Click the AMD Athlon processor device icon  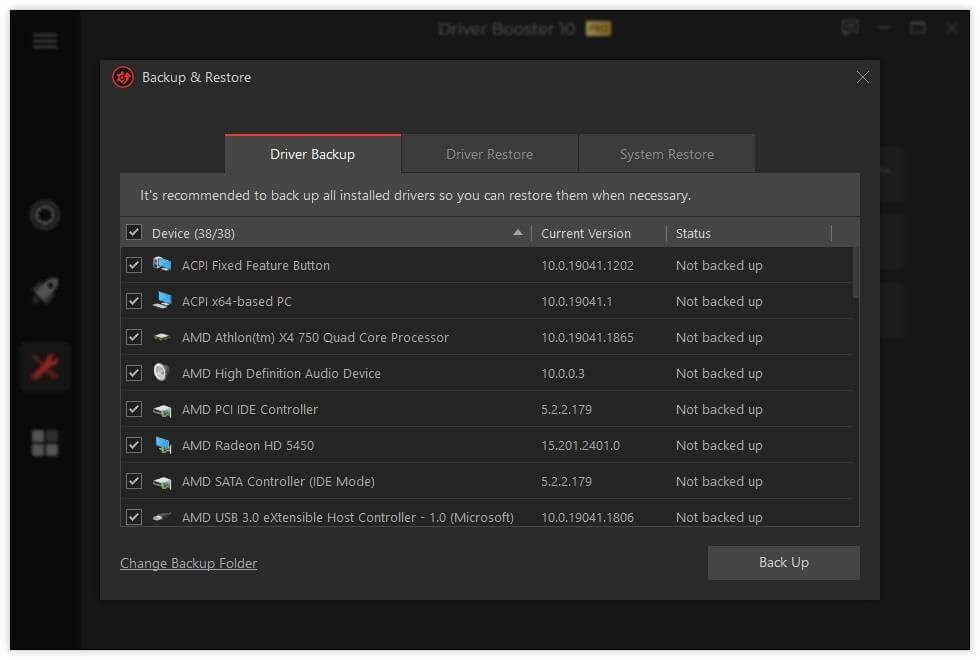point(162,337)
